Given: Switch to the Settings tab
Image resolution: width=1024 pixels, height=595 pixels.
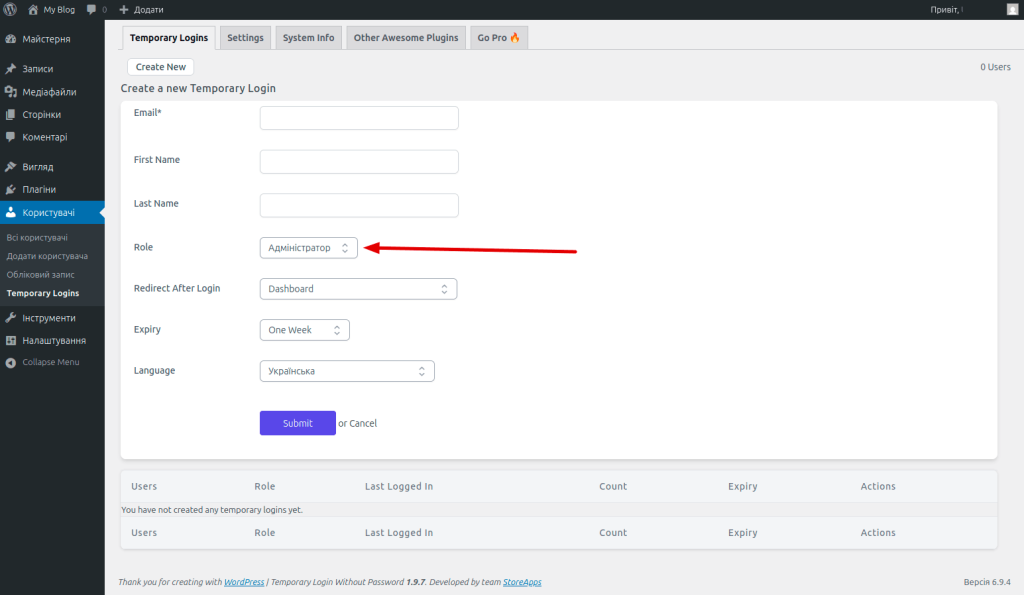Looking at the screenshot, I should [x=245, y=38].
